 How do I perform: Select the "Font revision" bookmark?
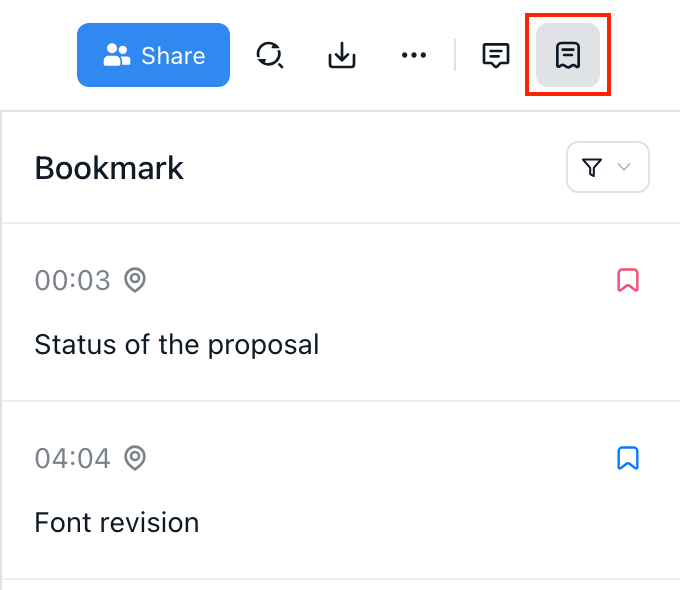point(117,522)
